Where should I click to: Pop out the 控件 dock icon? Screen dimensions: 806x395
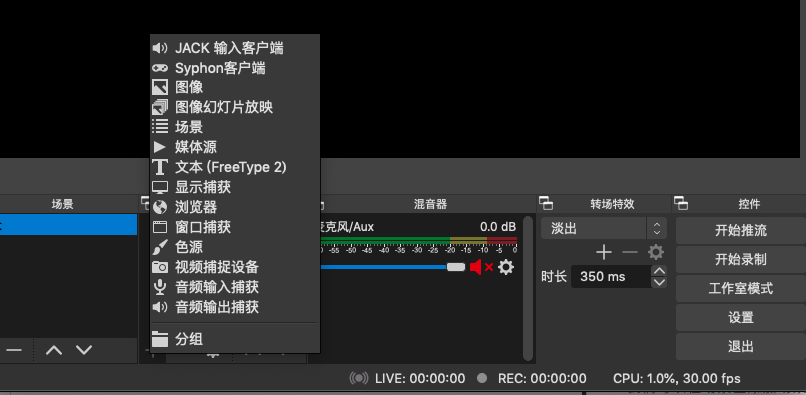point(681,204)
